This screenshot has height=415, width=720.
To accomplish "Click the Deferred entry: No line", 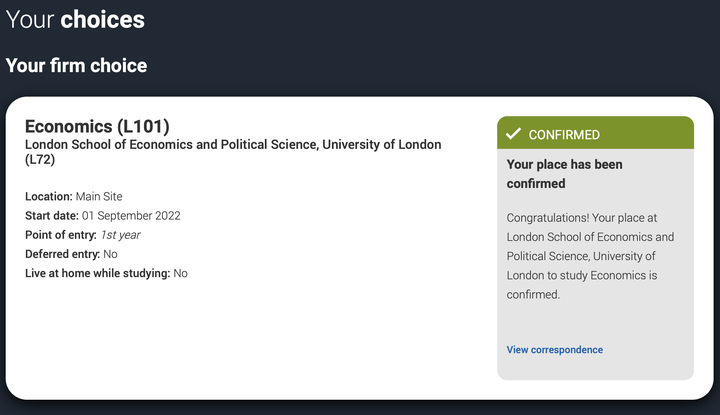I will tap(71, 254).
